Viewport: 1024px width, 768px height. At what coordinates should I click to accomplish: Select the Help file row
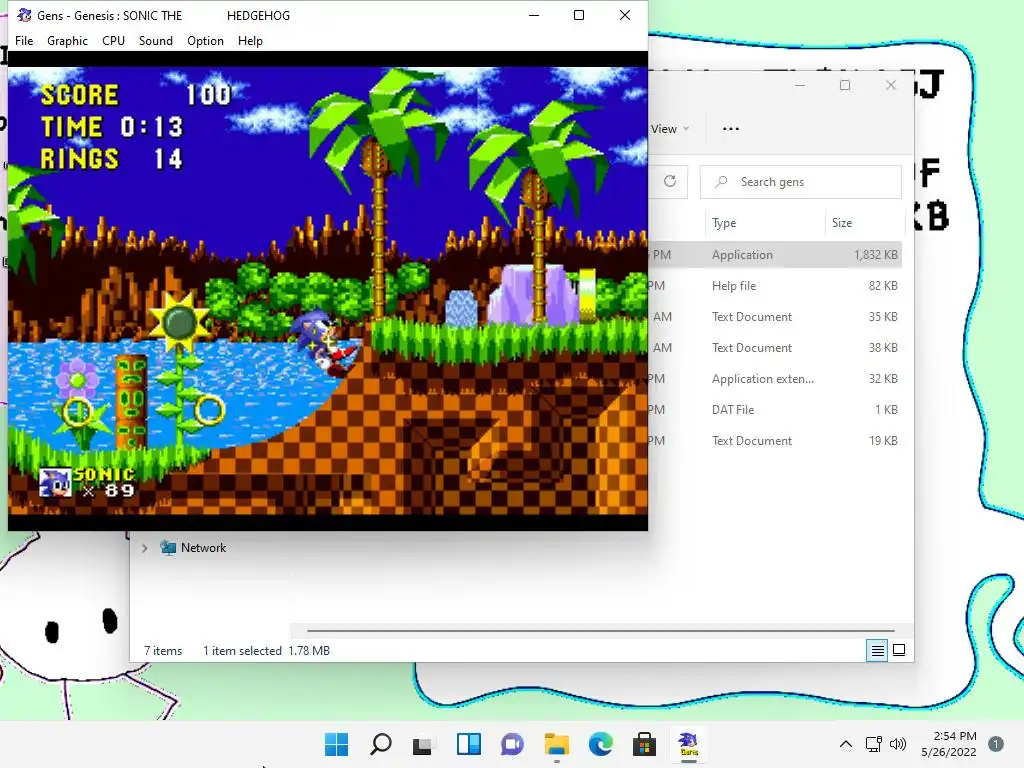click(x=776, y=285)
